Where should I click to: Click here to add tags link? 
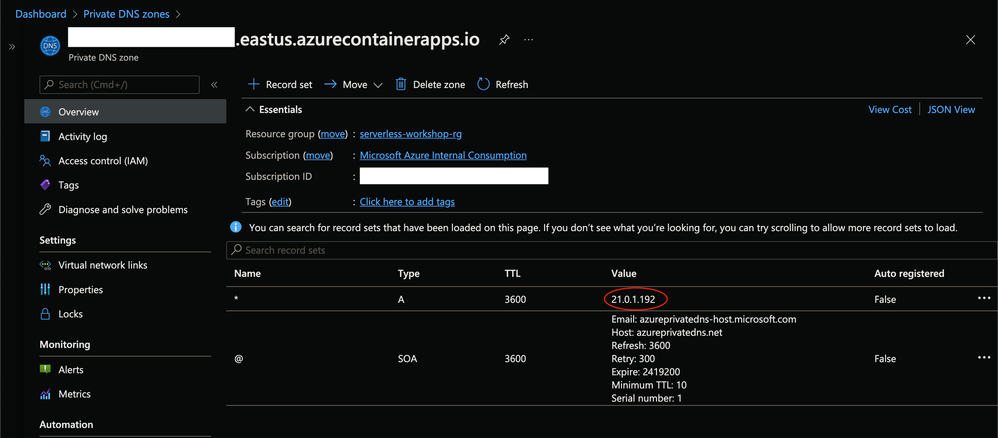click(x=407, y=202)
